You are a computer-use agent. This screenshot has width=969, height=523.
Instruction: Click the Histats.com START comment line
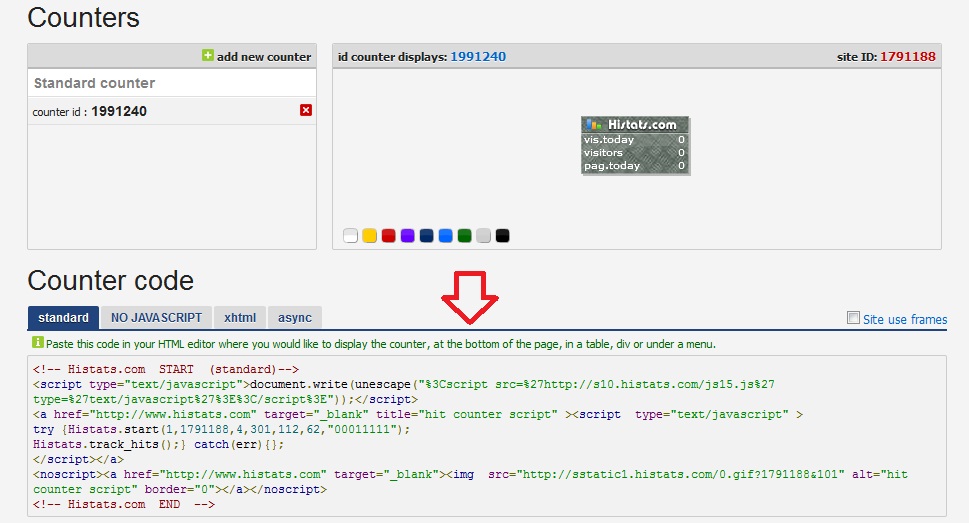(x=166, y=369)
